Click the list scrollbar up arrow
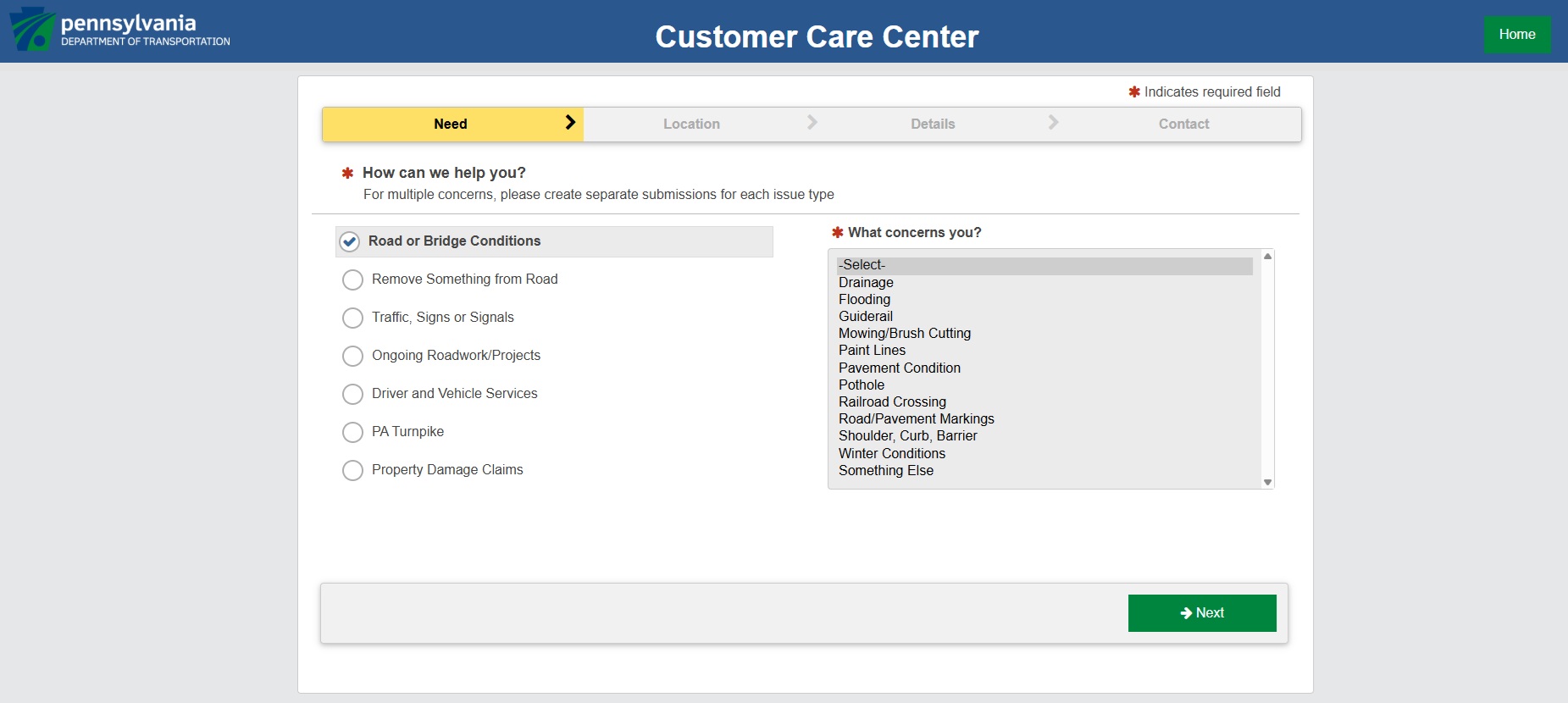This screenshot has width=1568, height=703. (1267, 256)
